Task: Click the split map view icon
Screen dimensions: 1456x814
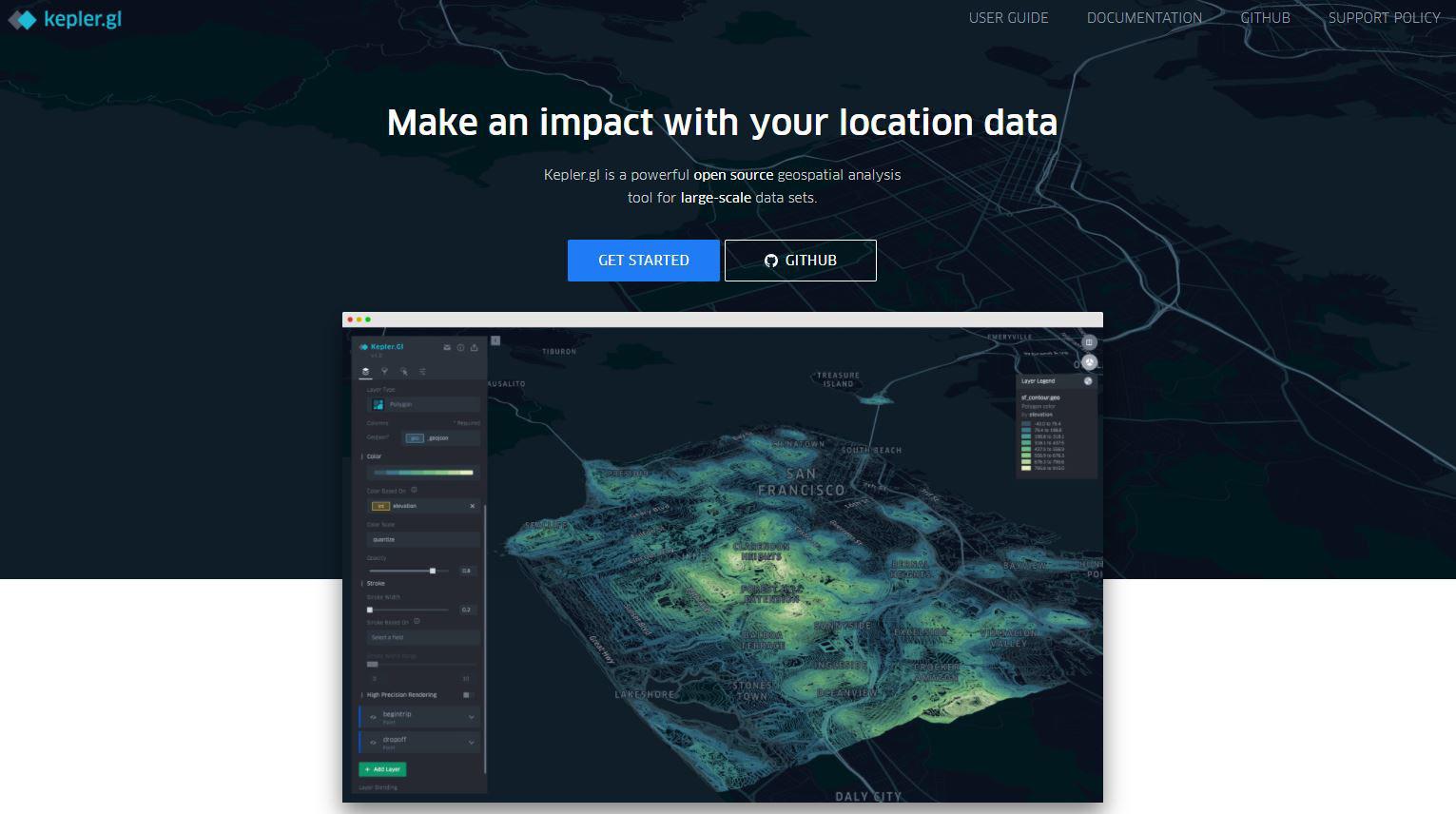Action: point(1090,342)
